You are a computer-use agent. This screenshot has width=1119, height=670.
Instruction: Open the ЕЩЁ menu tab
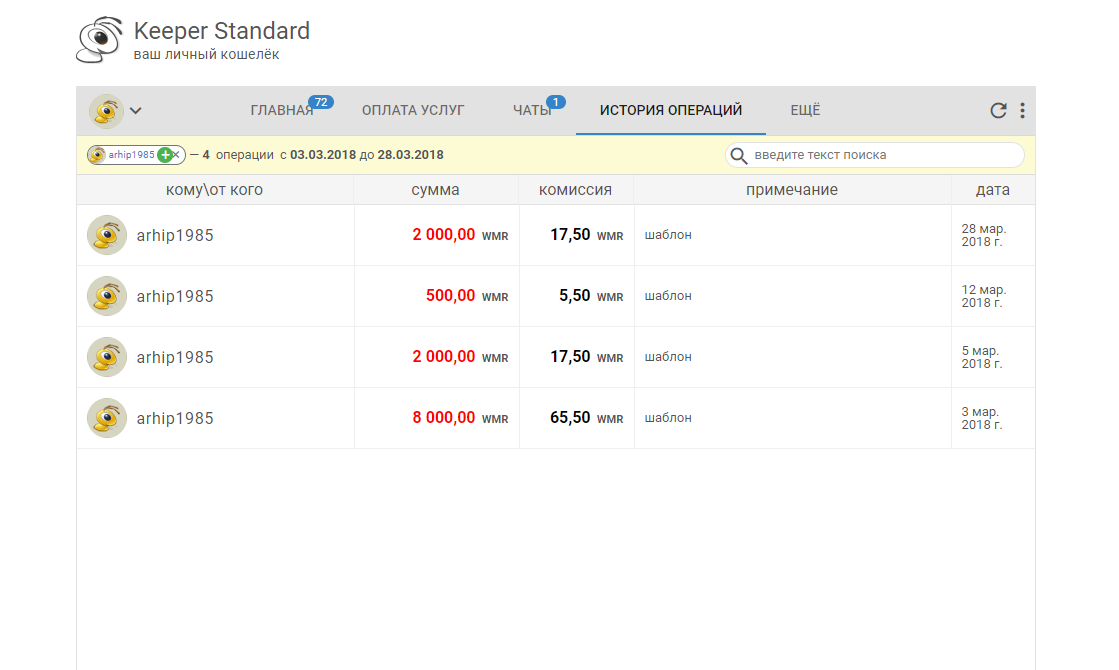(x=805, y=111)
